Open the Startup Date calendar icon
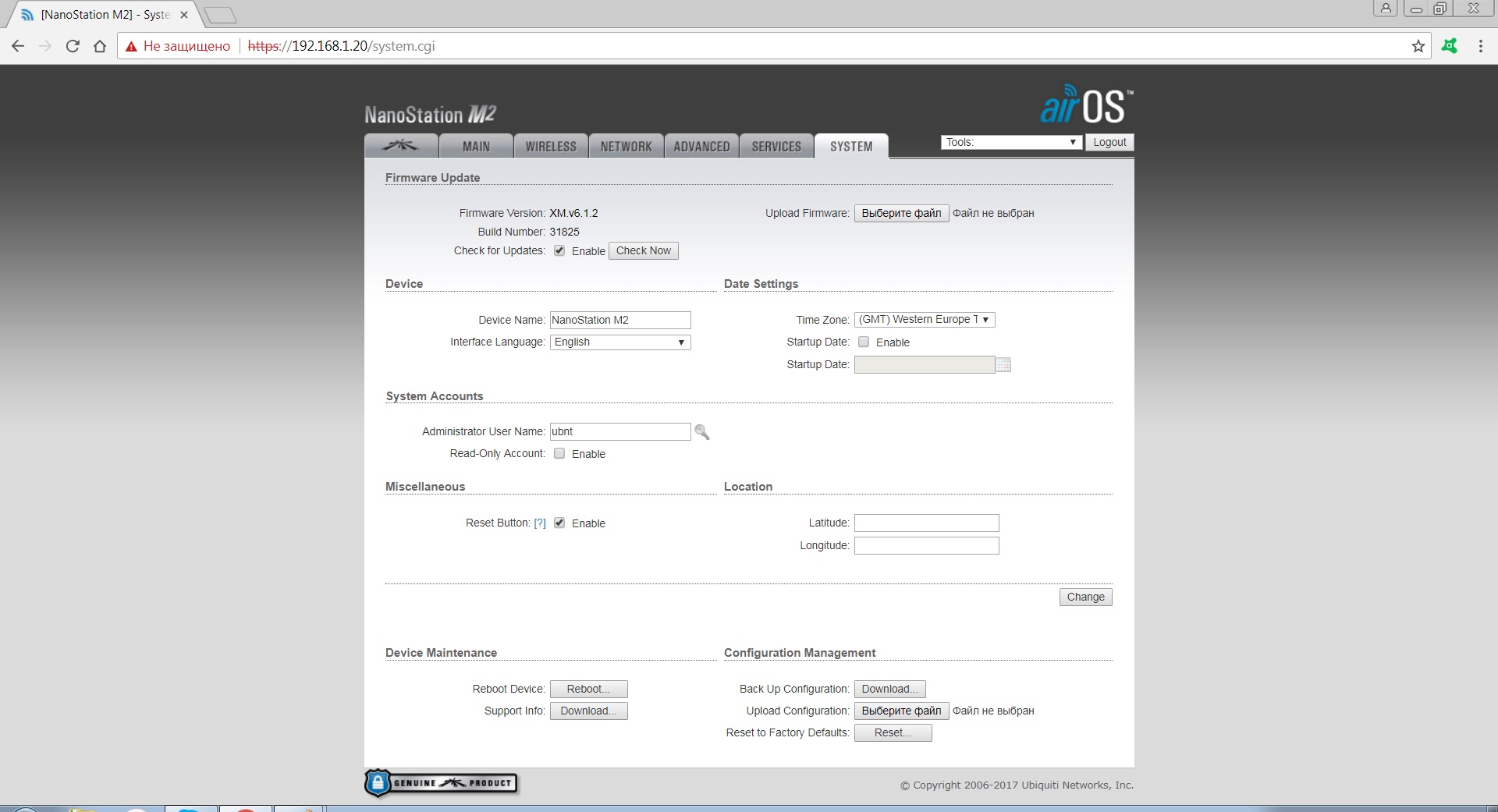The image size is (1498, 812). (x=1004, y=364)
